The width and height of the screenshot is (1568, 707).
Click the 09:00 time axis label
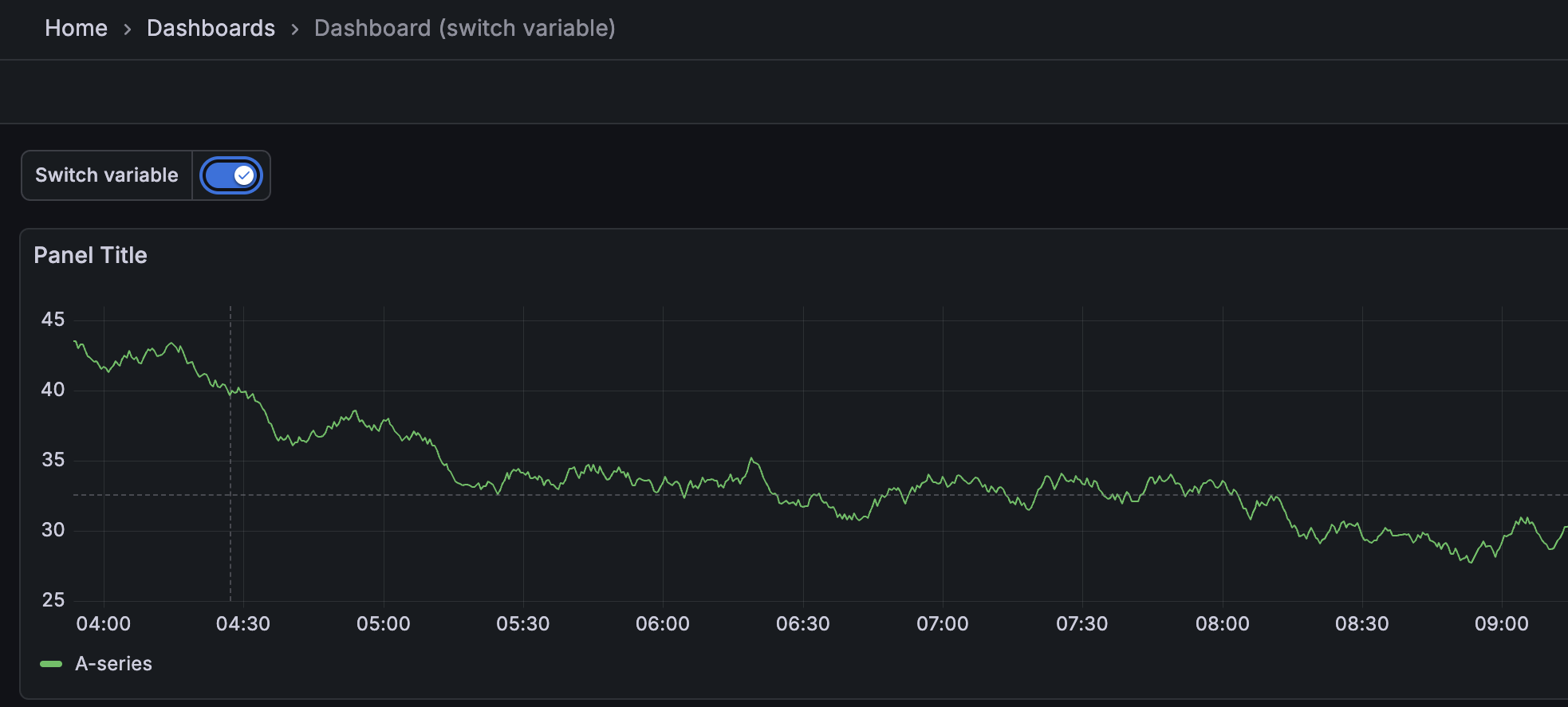1501,624
